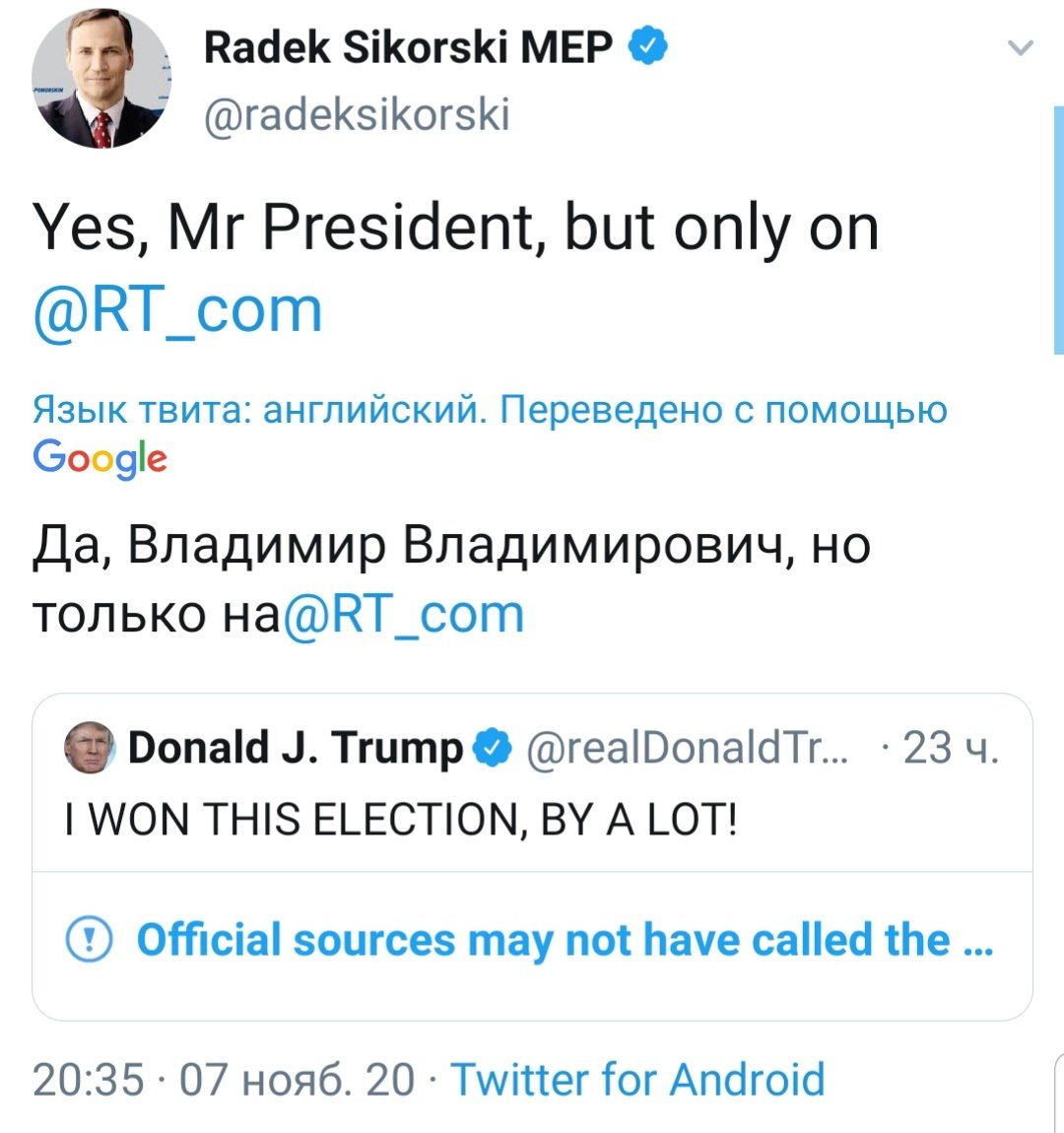The height and width of the screenshot is (1133, 1064).
Task: Click Trump's verified badge in quoted tweet
Action: [x=493, y=748]
